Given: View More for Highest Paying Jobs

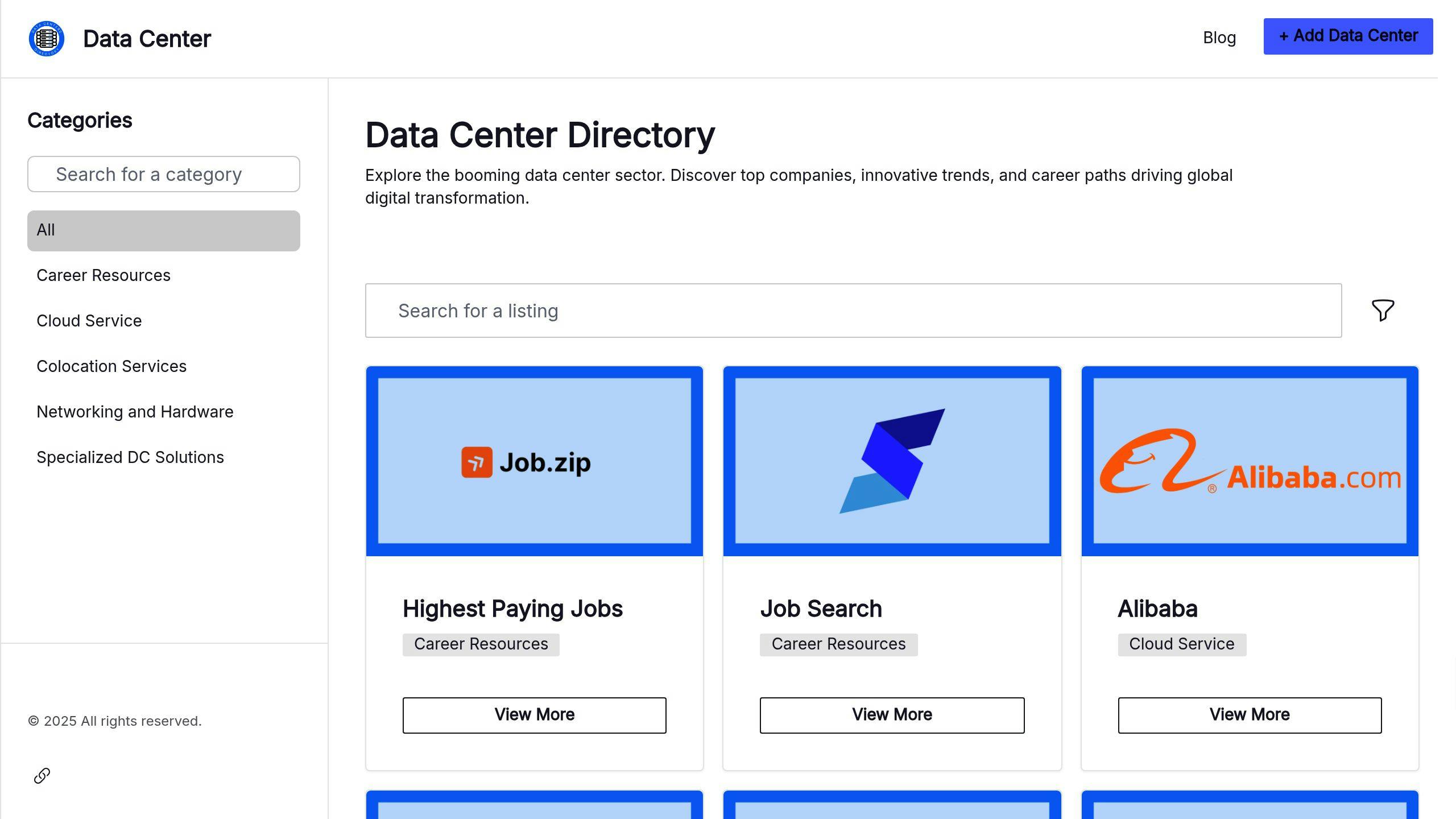Looking at the screenshot, I should (x=534, y=715).
